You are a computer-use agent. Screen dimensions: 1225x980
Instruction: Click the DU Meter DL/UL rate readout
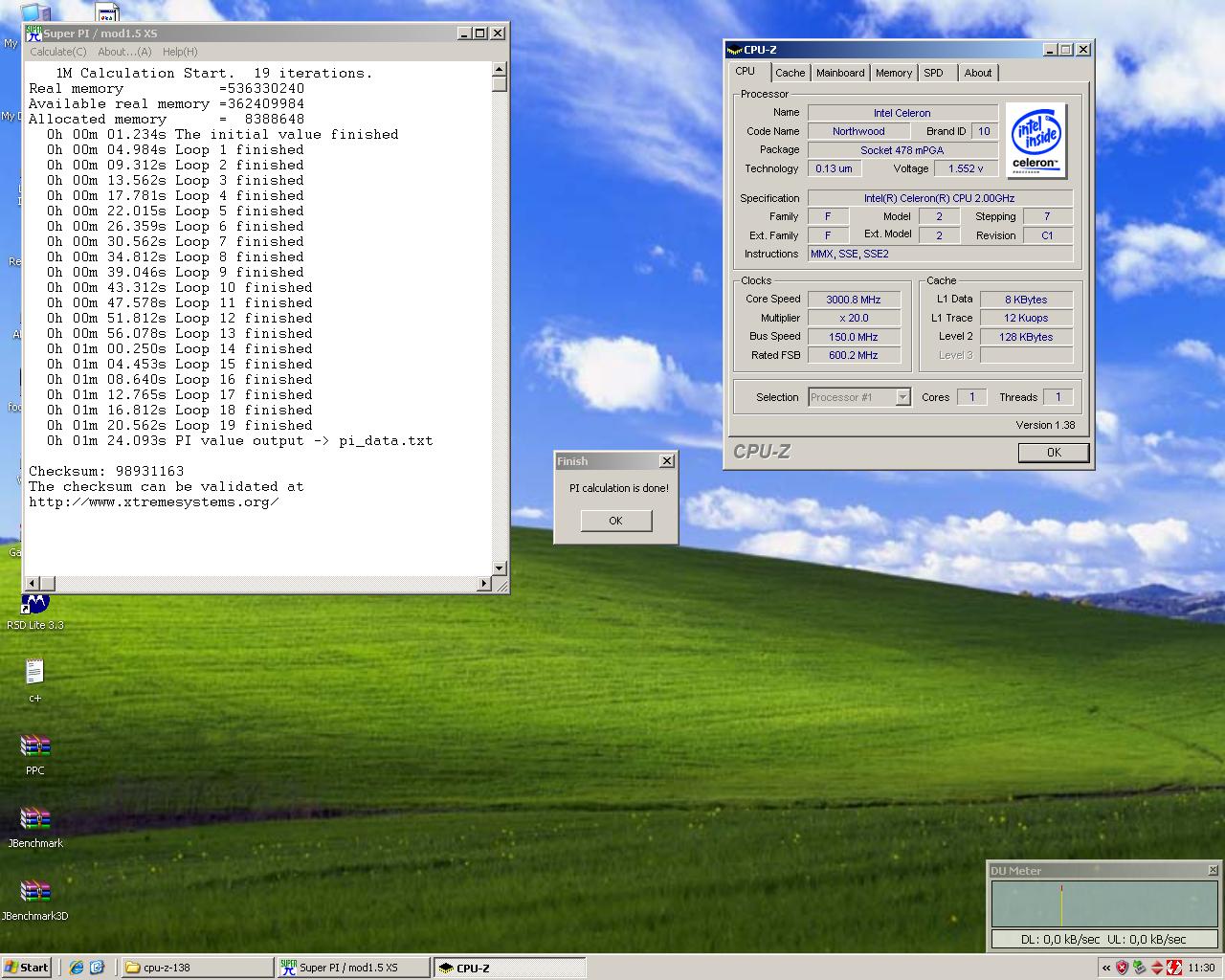point(1104,939)
